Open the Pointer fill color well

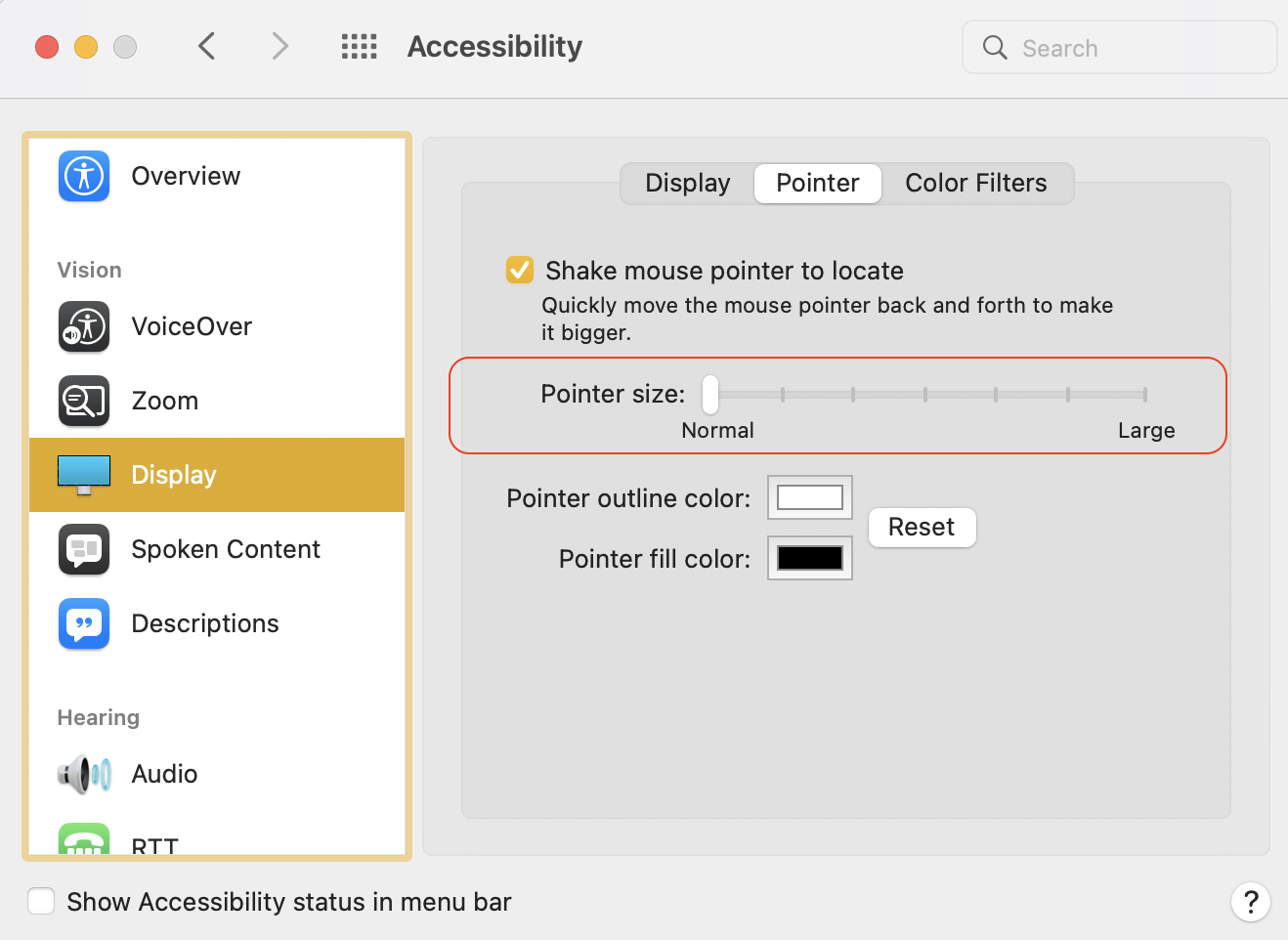[x=810, y=558]
